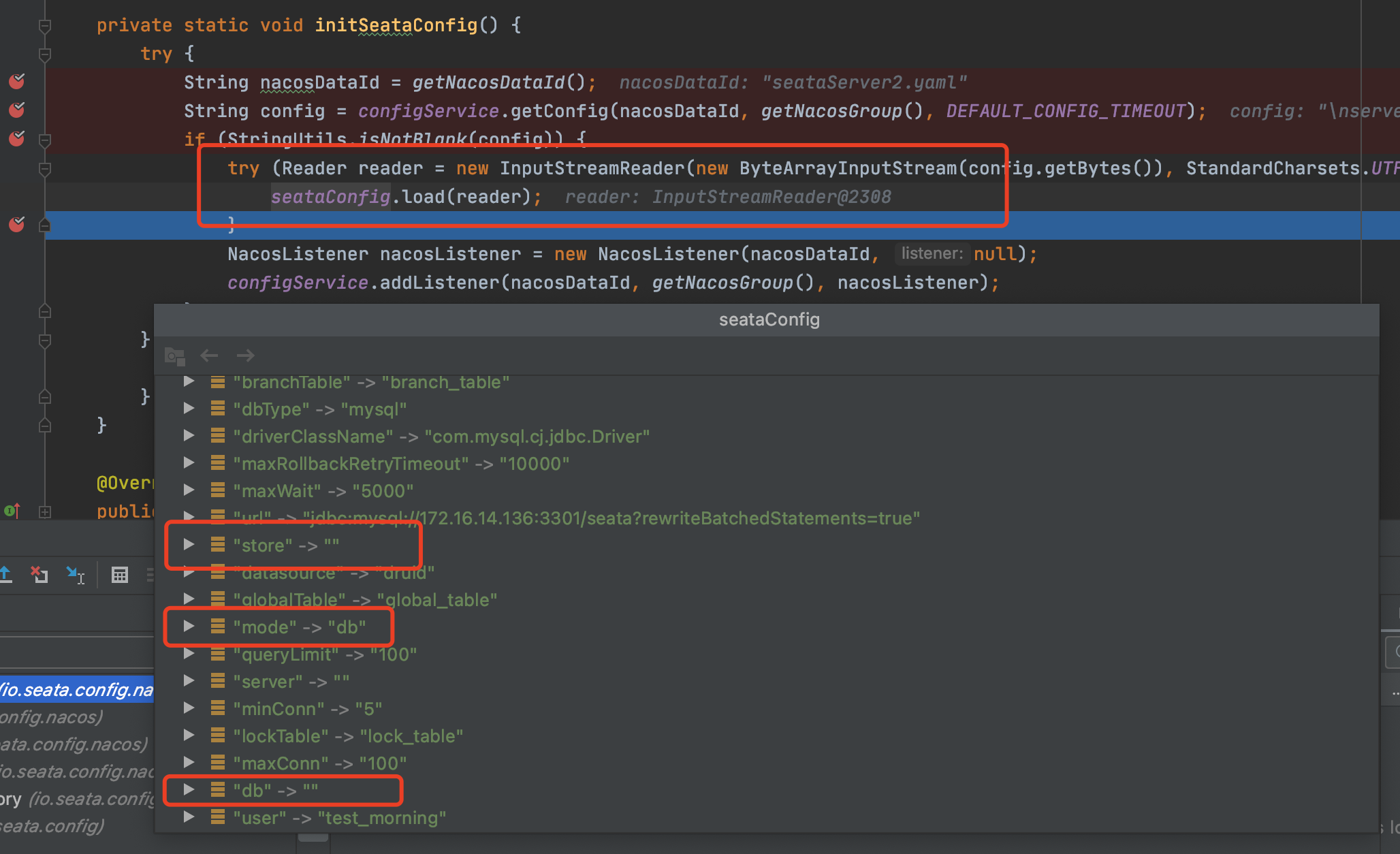The height and width of the screenshot is (854, 1400).
Task: Navigate back with the left arrow in seataConfig popup
Action: point(209,355)
